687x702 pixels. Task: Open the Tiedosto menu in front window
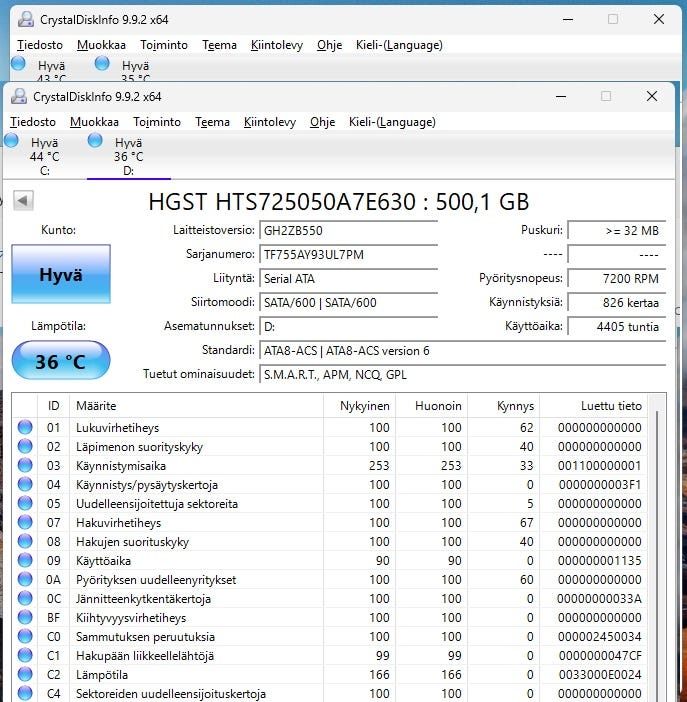pyautogui.click(x=33, y=122)
